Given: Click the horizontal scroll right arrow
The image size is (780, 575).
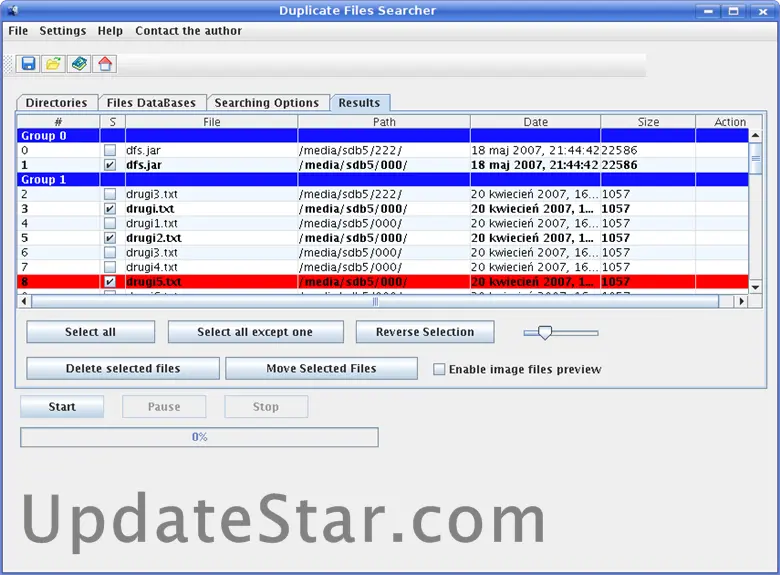Looking at the screenshot, I should 742,301.
